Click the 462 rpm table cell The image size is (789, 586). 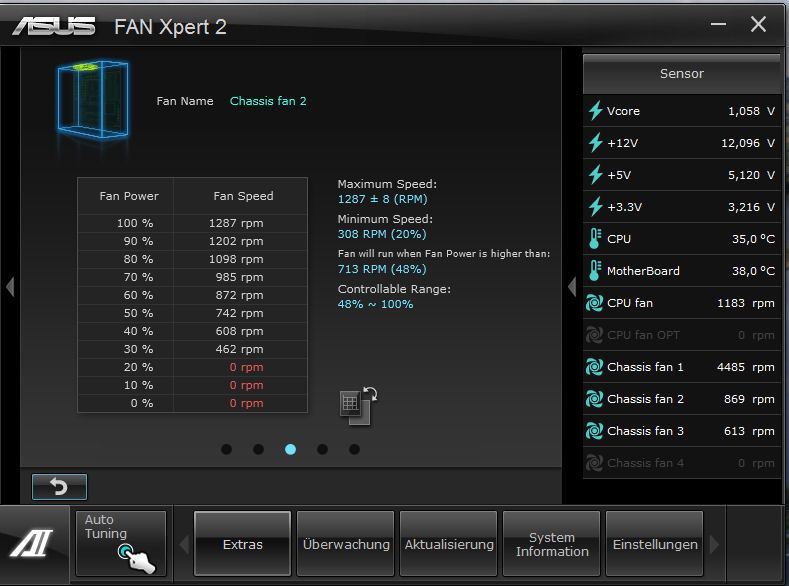239,349
